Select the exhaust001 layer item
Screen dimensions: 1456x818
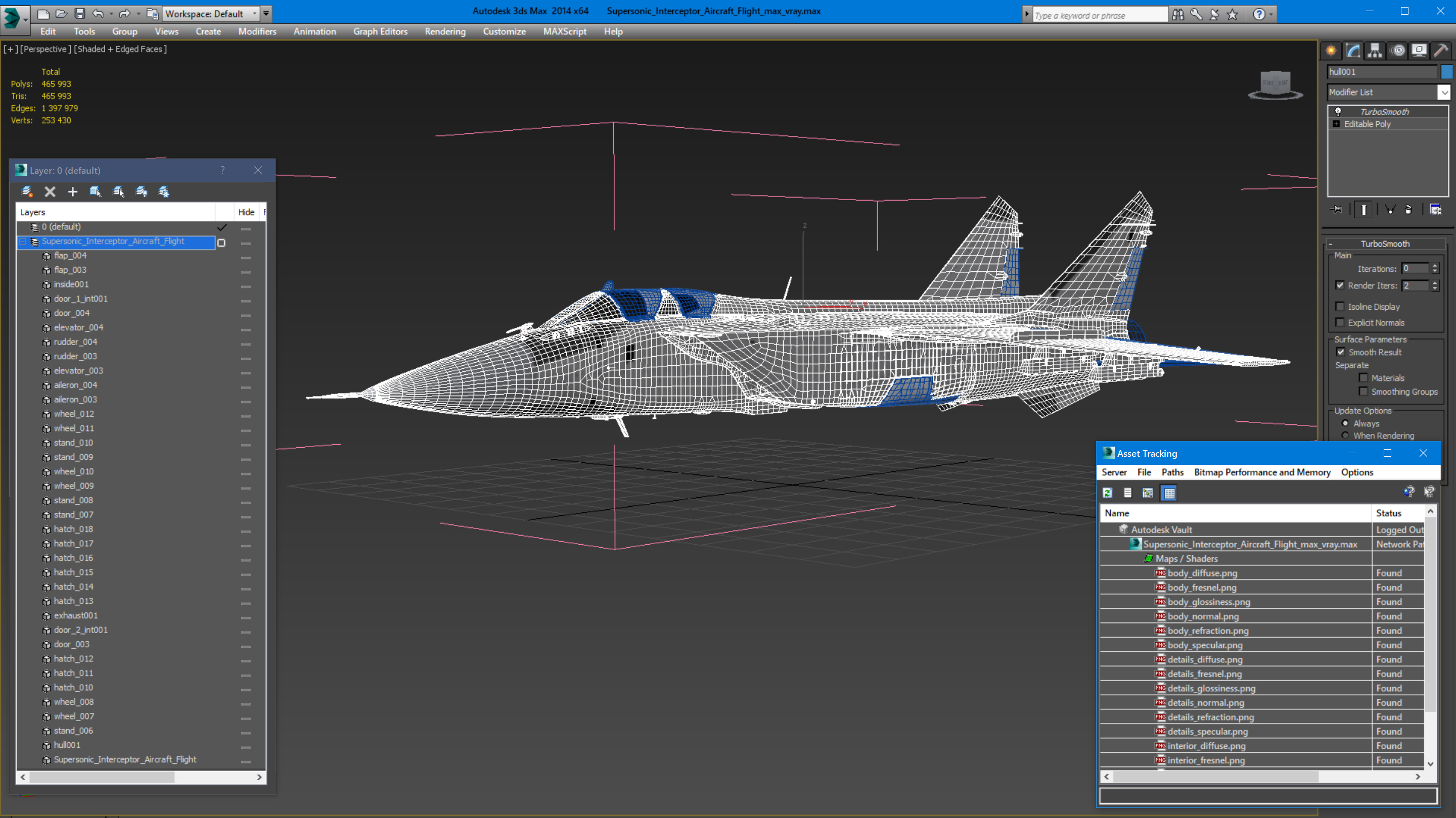(76, 616)
